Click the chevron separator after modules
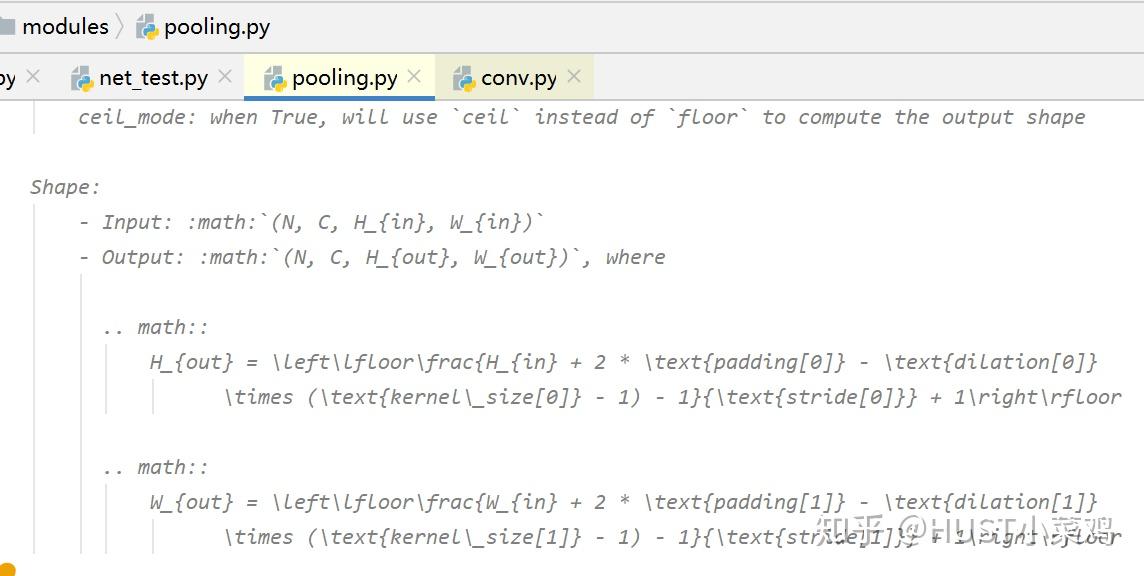 coord(121,27)
